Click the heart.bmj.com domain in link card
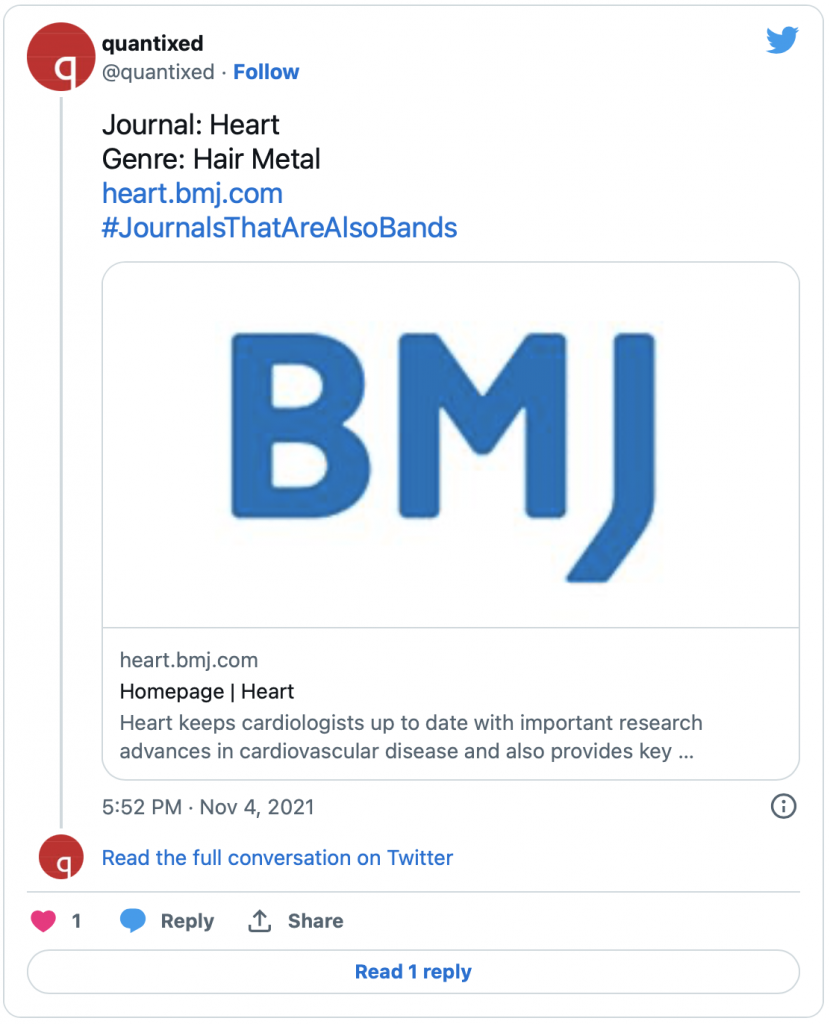Image resolution: width=830 pixels, height=1024 pixels. pyautogui.click(x=189, y=660)
